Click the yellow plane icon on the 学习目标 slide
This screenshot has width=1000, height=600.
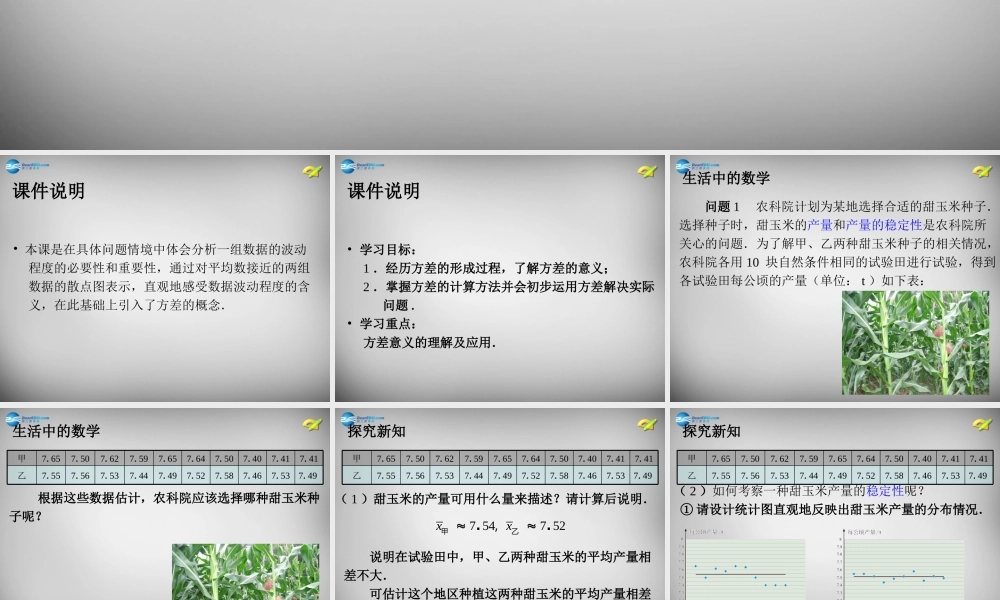(647, 171)
